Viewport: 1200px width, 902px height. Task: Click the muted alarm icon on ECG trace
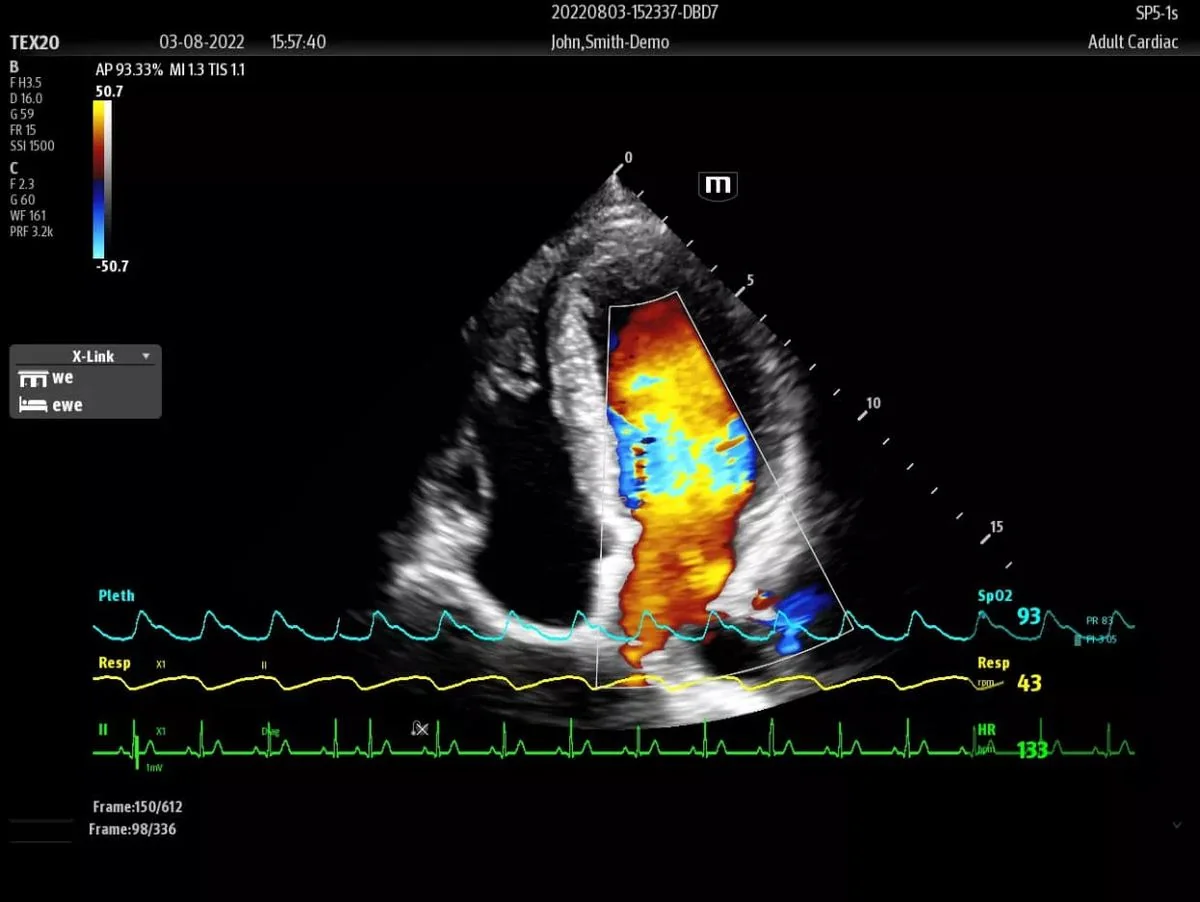420,728
